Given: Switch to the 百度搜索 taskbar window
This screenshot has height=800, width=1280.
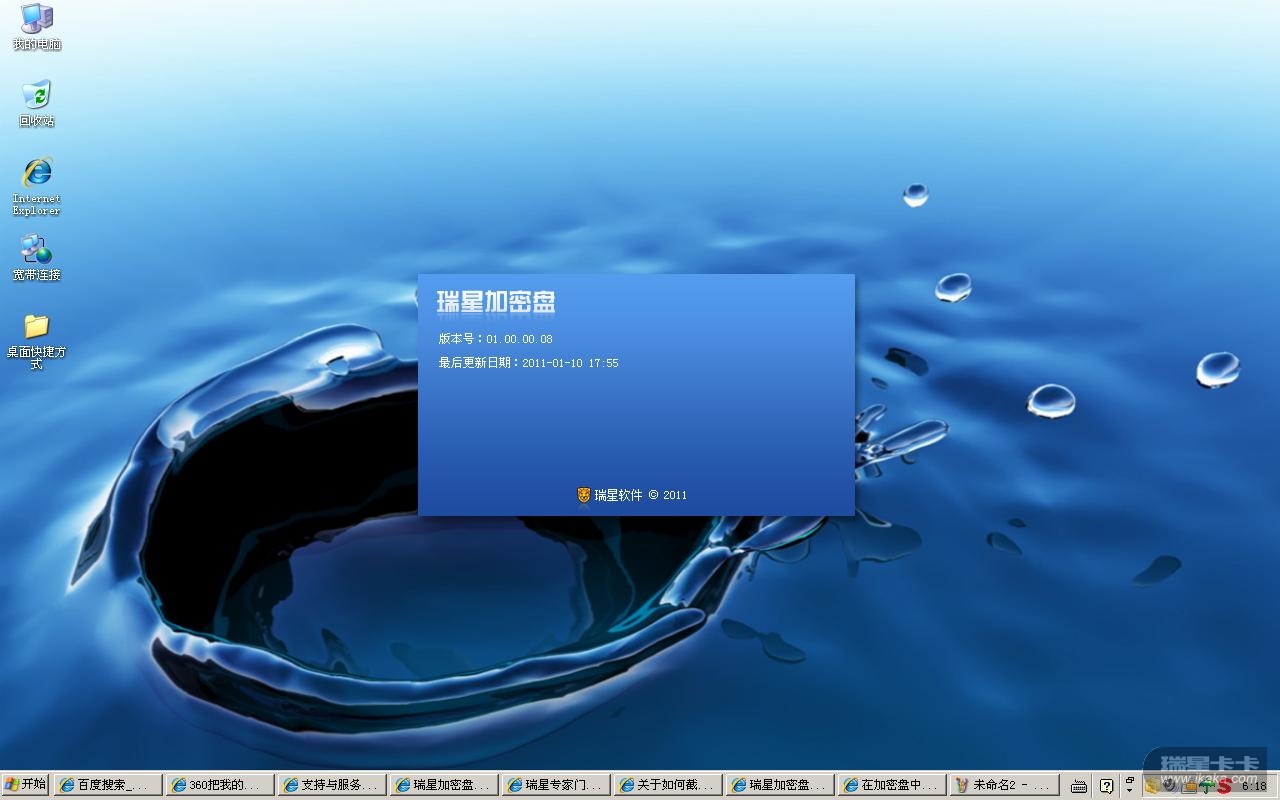Looking at the screenshot, I should click(x=107, y=785).
